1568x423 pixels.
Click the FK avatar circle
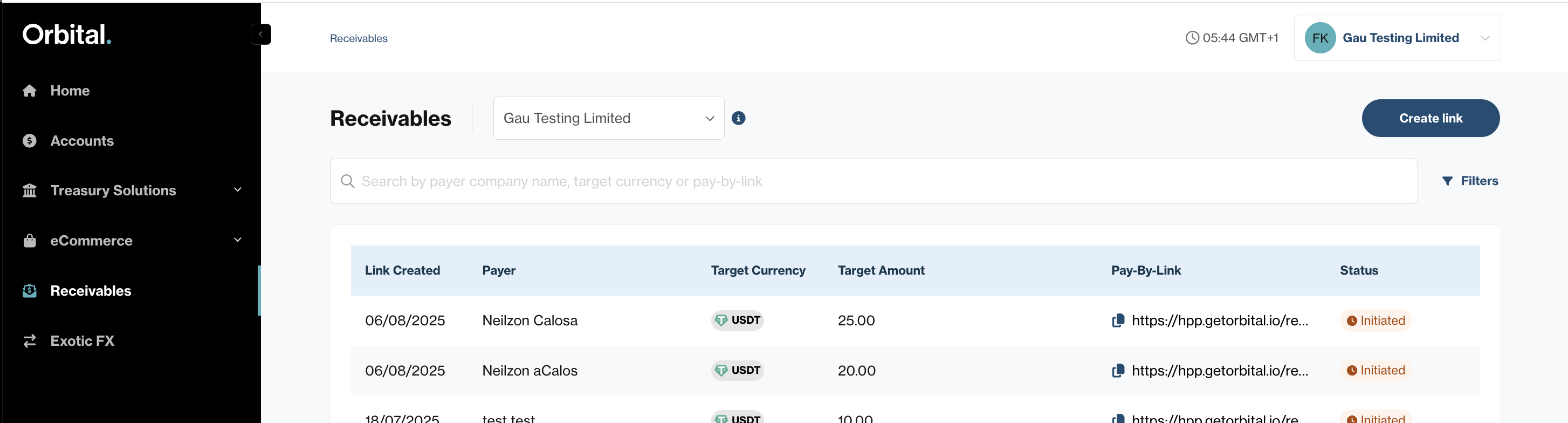pyautogui.click(x=1319, y=38)
